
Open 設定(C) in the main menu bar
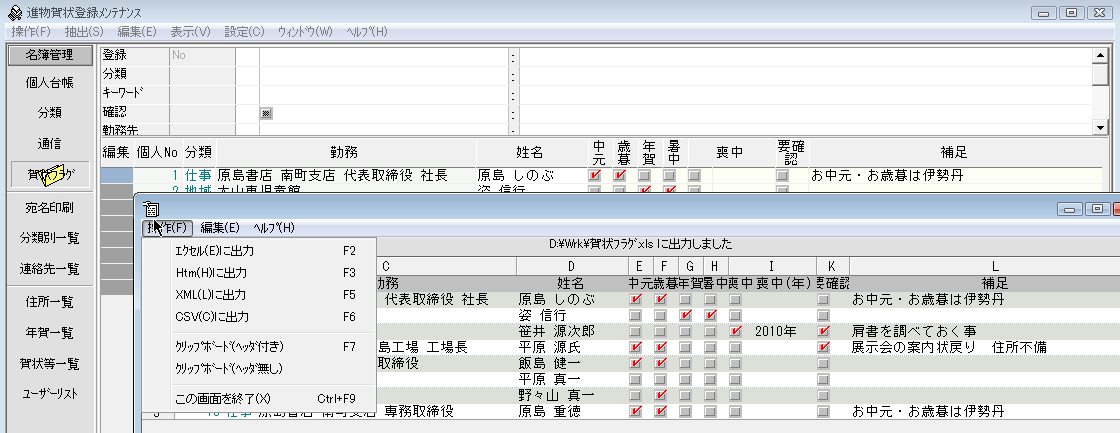pos(244,32)
